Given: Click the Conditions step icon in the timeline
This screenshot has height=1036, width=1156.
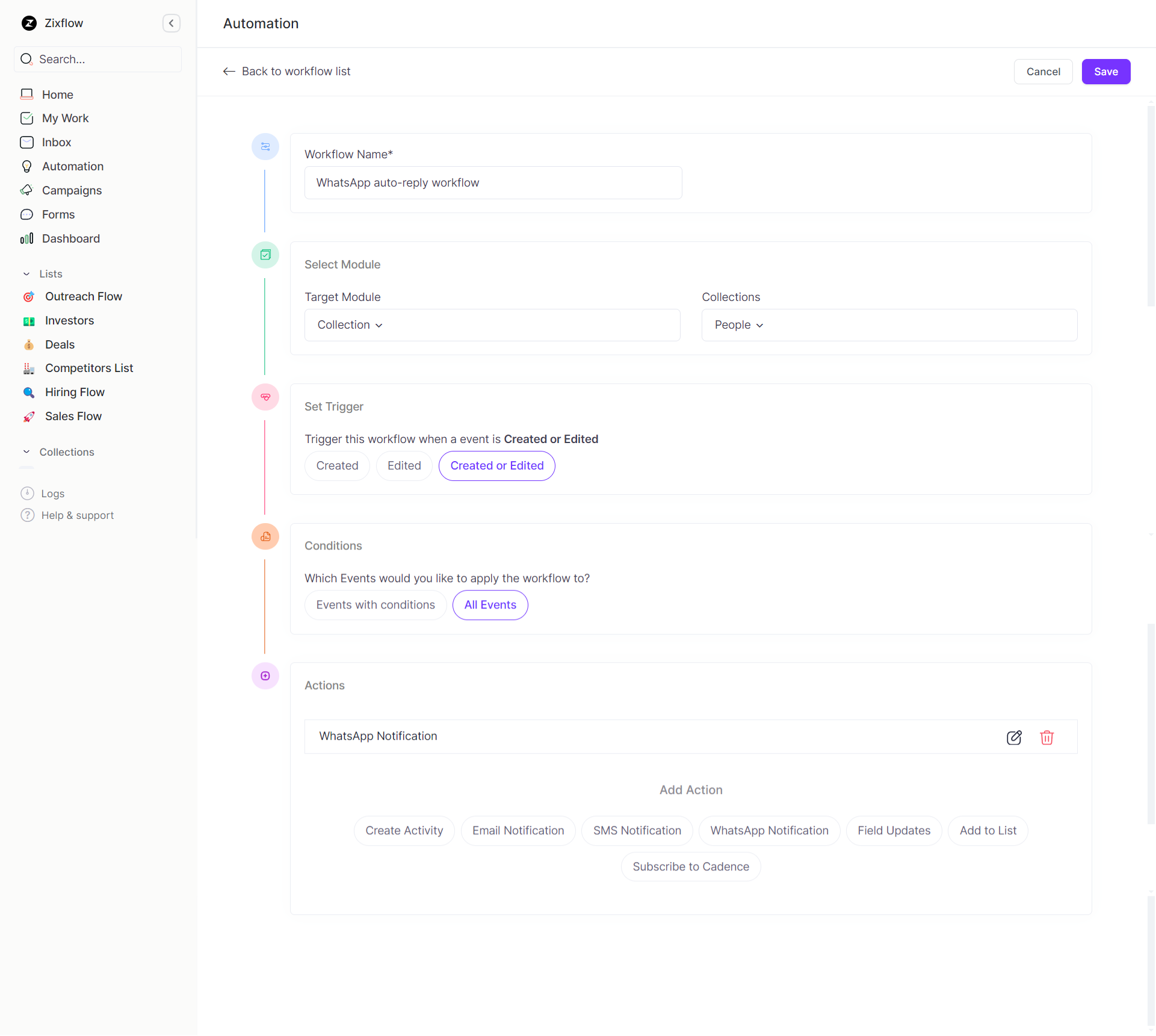Looking at the screenshot, I should (x=265, y=536).
